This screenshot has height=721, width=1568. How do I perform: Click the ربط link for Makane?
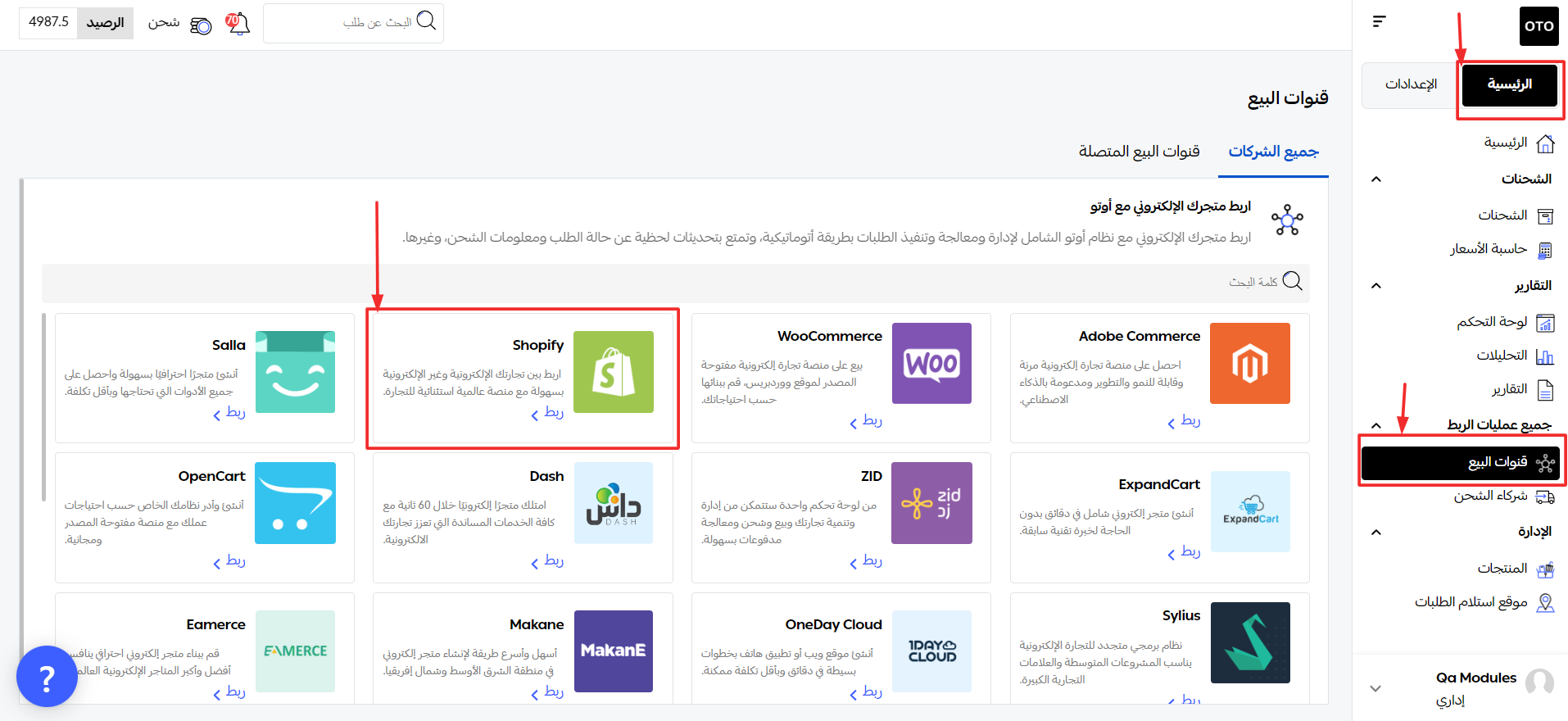pyautogui.click(x=547, y=692)
